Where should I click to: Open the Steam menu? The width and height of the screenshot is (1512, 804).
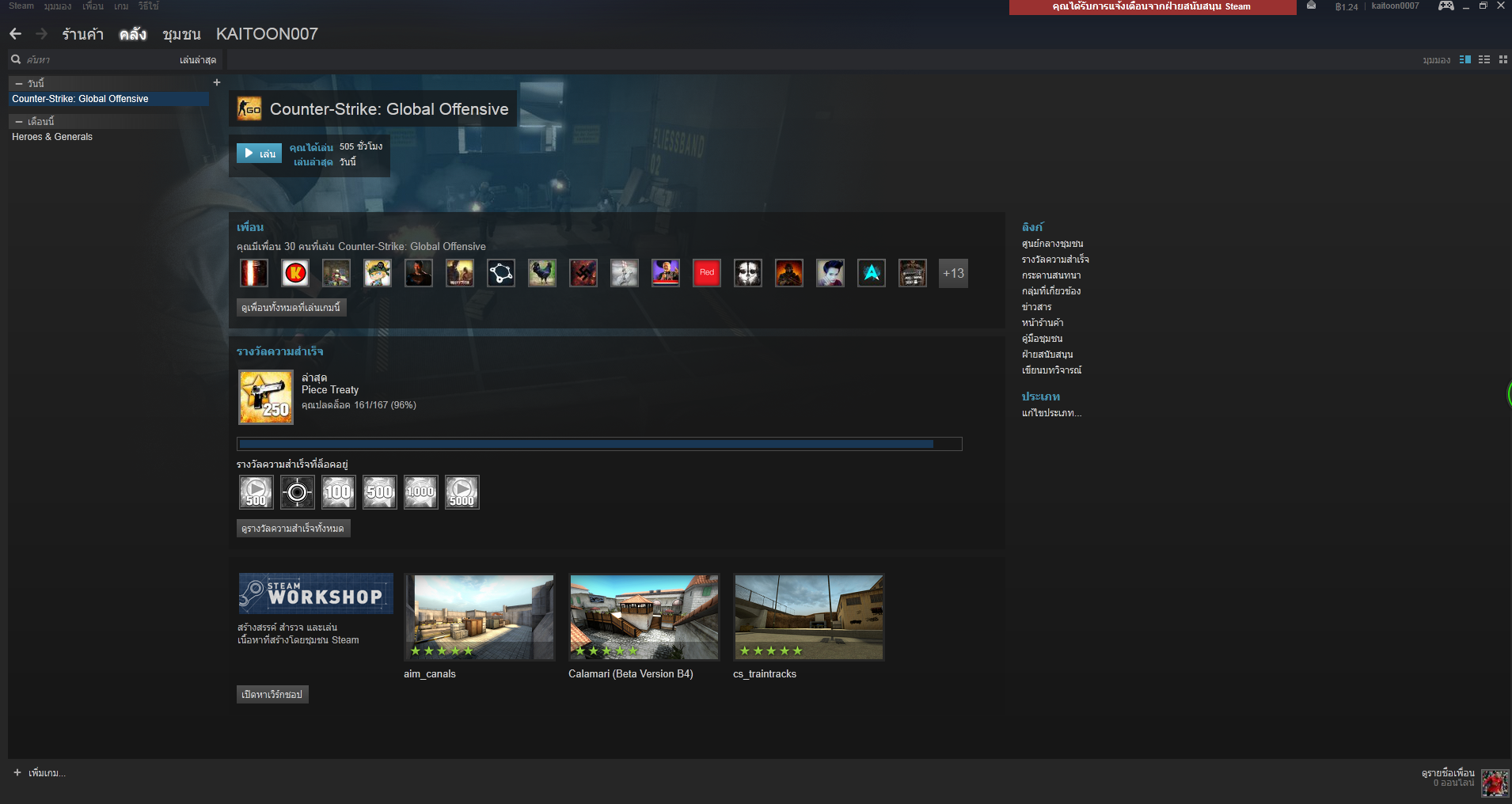[21, 6]
